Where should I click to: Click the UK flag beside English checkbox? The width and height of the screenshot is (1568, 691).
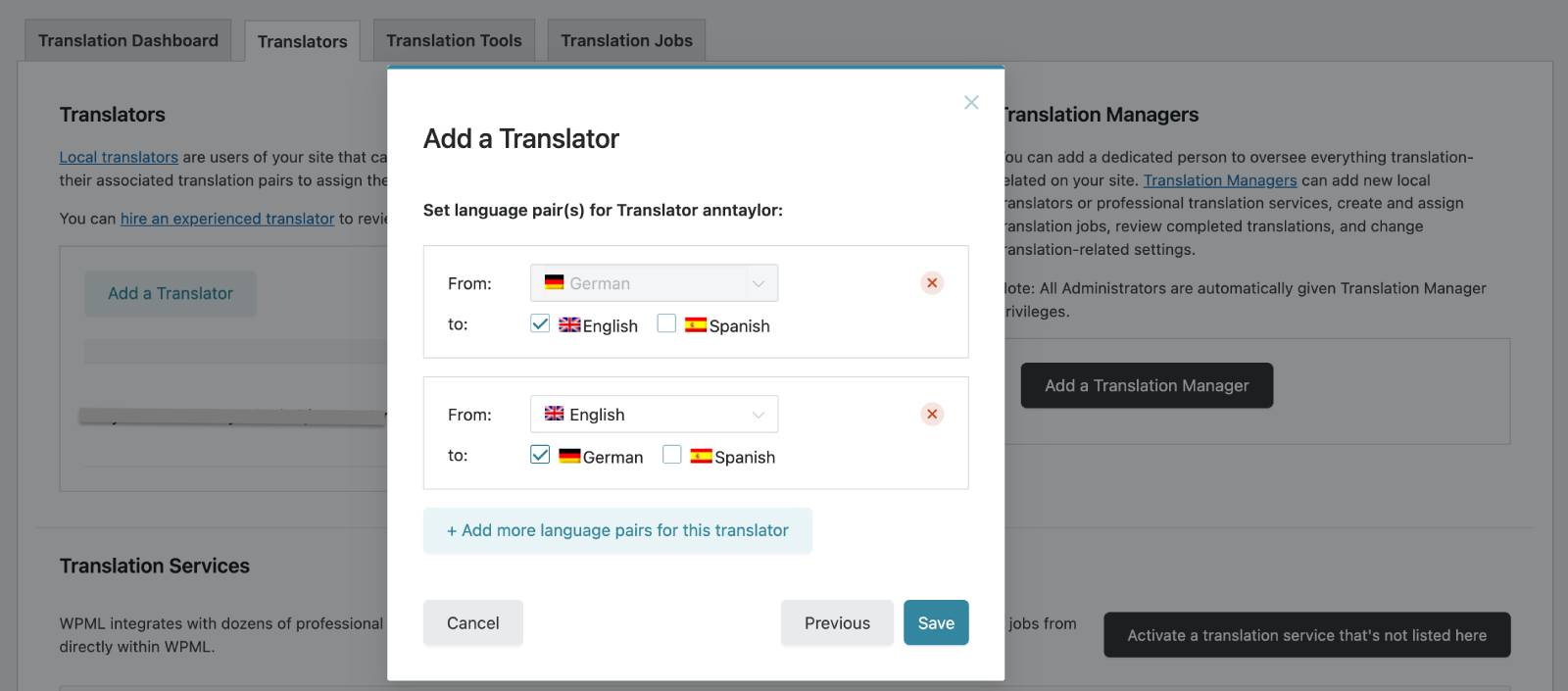tap(569, 324)
